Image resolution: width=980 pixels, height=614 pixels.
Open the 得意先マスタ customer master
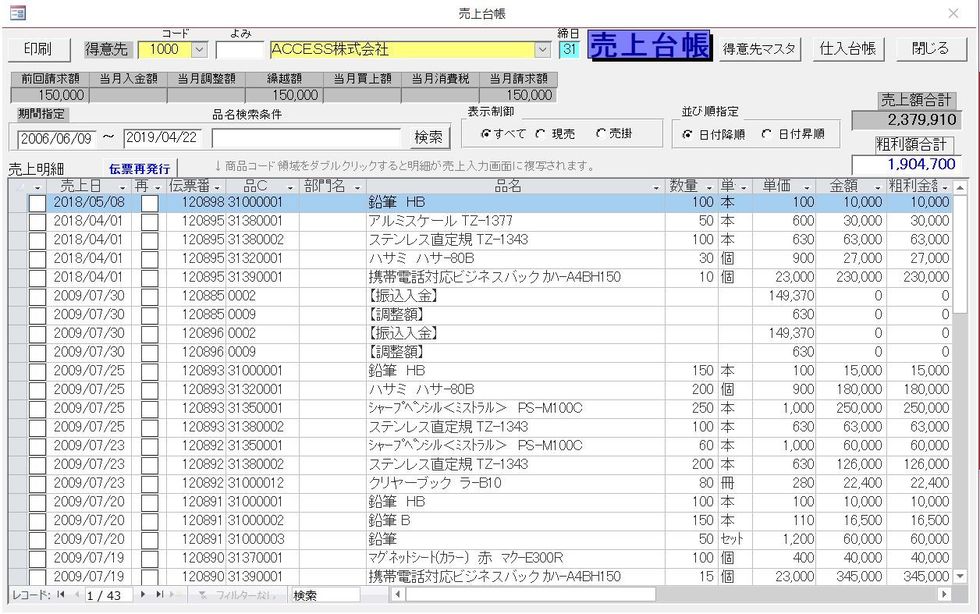tap(760, 48)
